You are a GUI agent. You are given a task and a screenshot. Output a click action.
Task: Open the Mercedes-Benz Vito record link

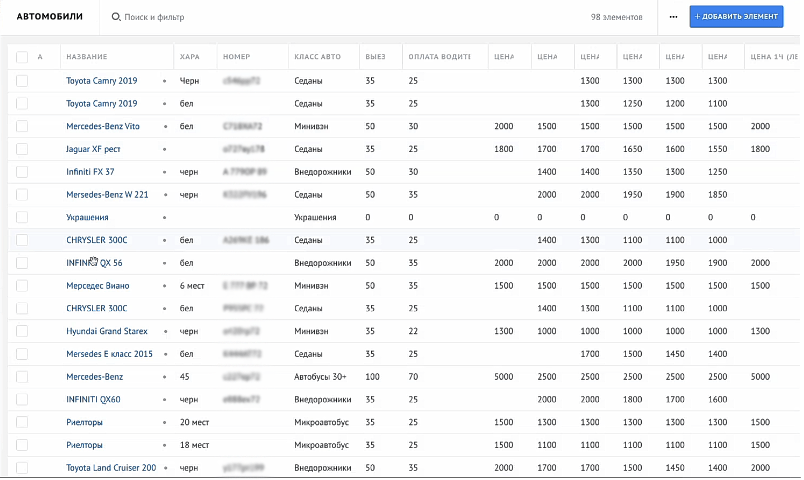(x=103, y=126)
